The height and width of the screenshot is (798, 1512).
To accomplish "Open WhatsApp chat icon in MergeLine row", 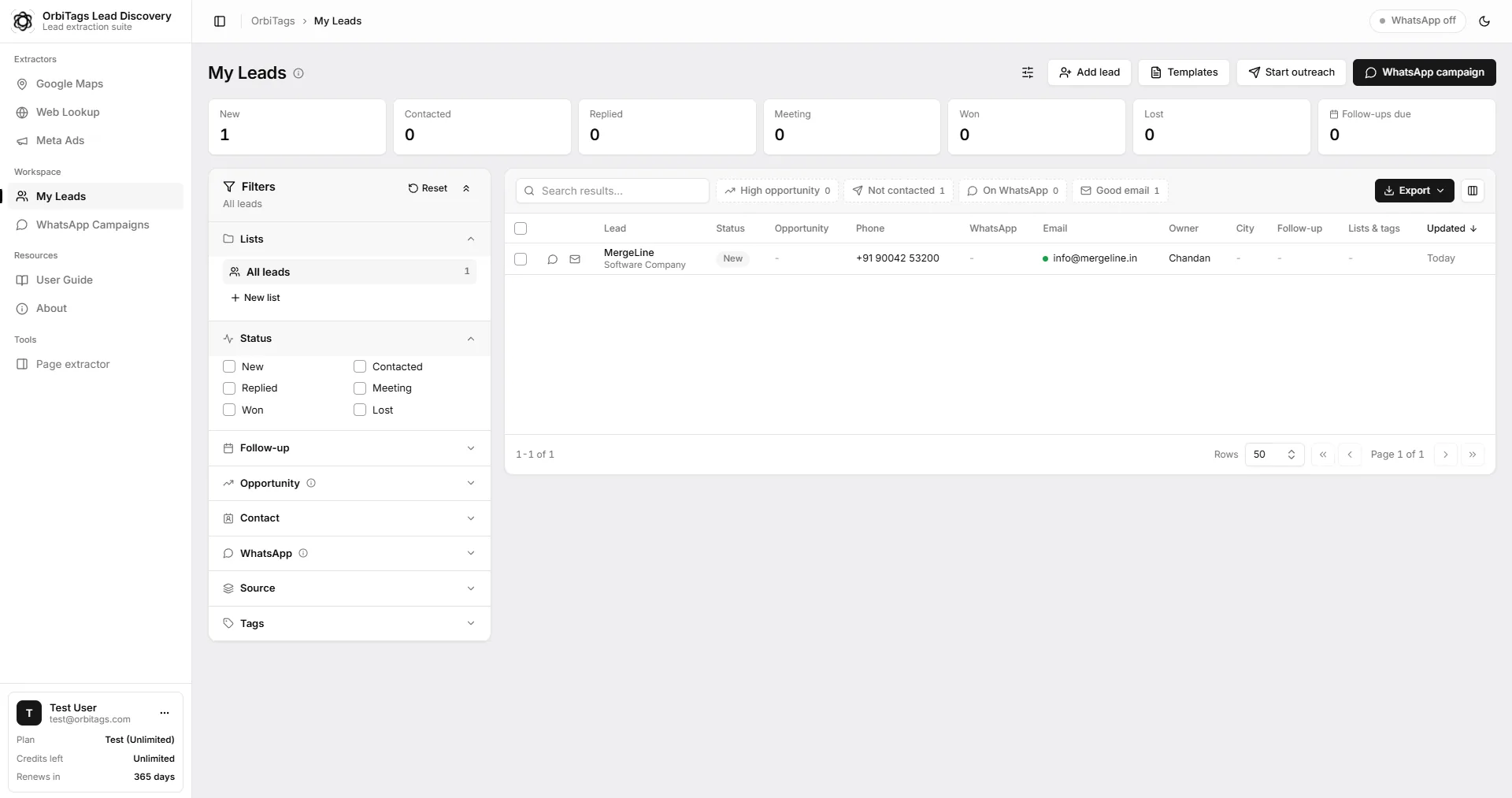I will point(552,259).
